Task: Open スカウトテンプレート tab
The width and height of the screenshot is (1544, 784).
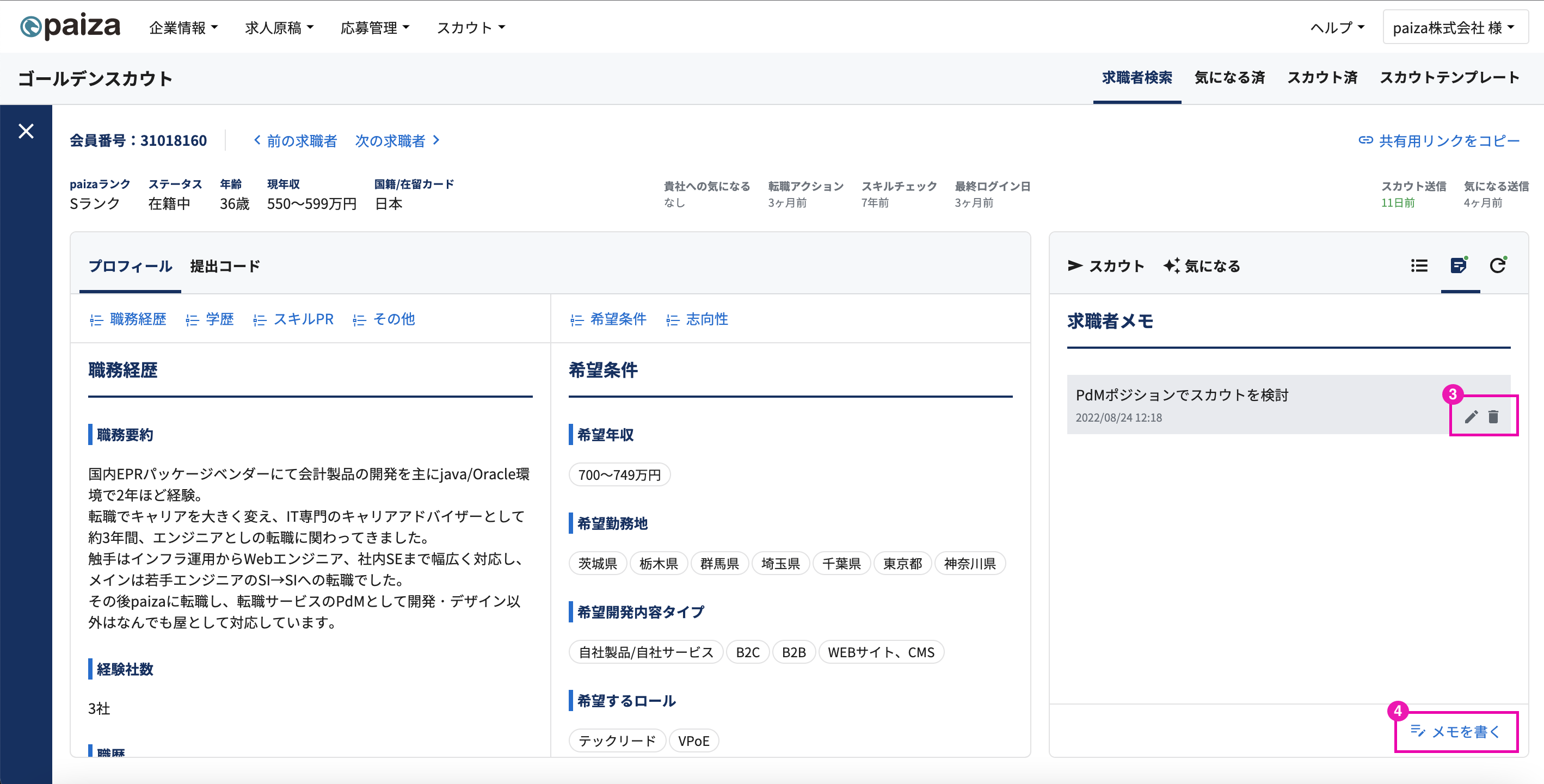Action: (1450, 78)
